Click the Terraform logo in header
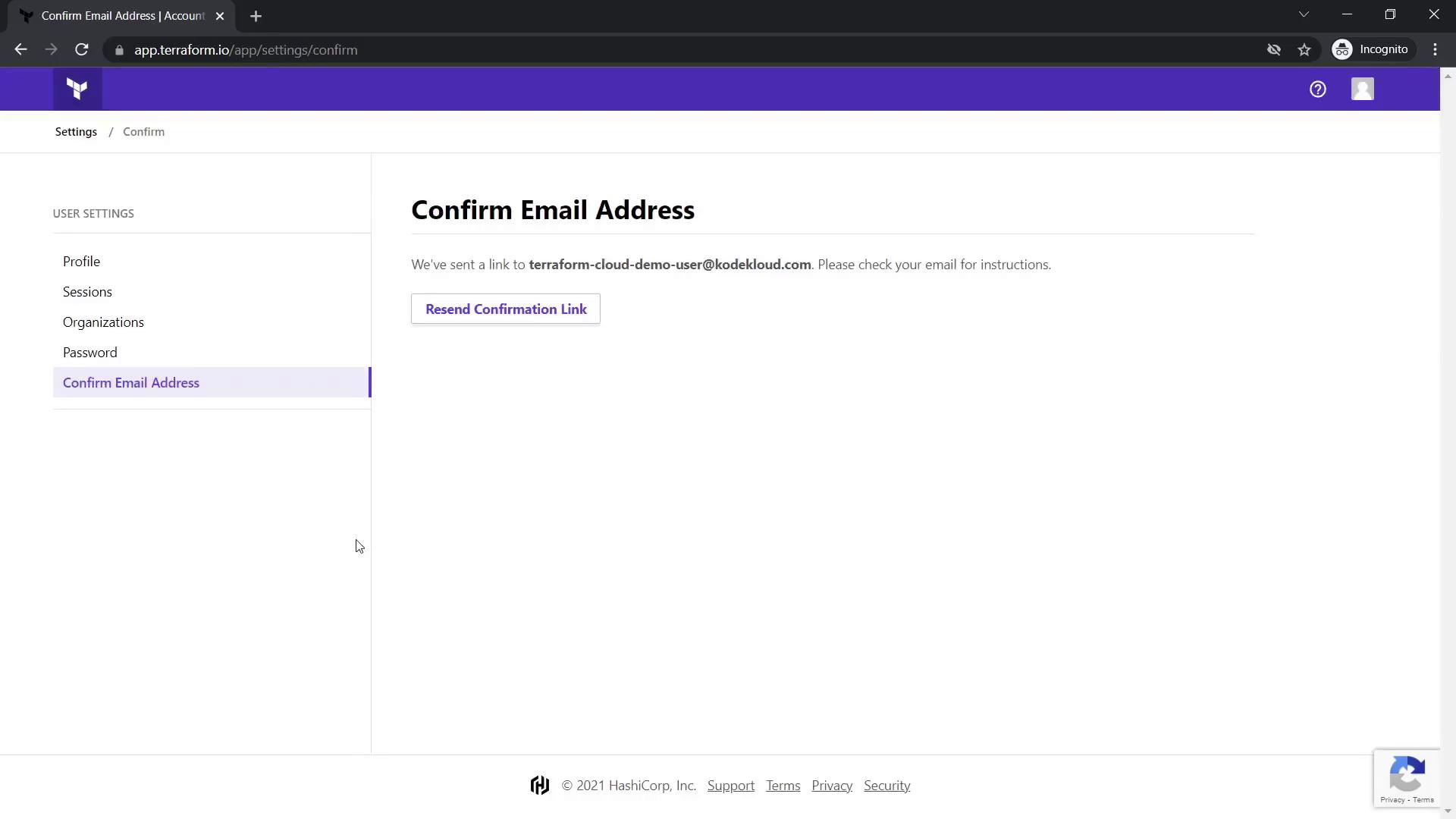The width and height of the screenshot is (1456, 819). (77, 89)
